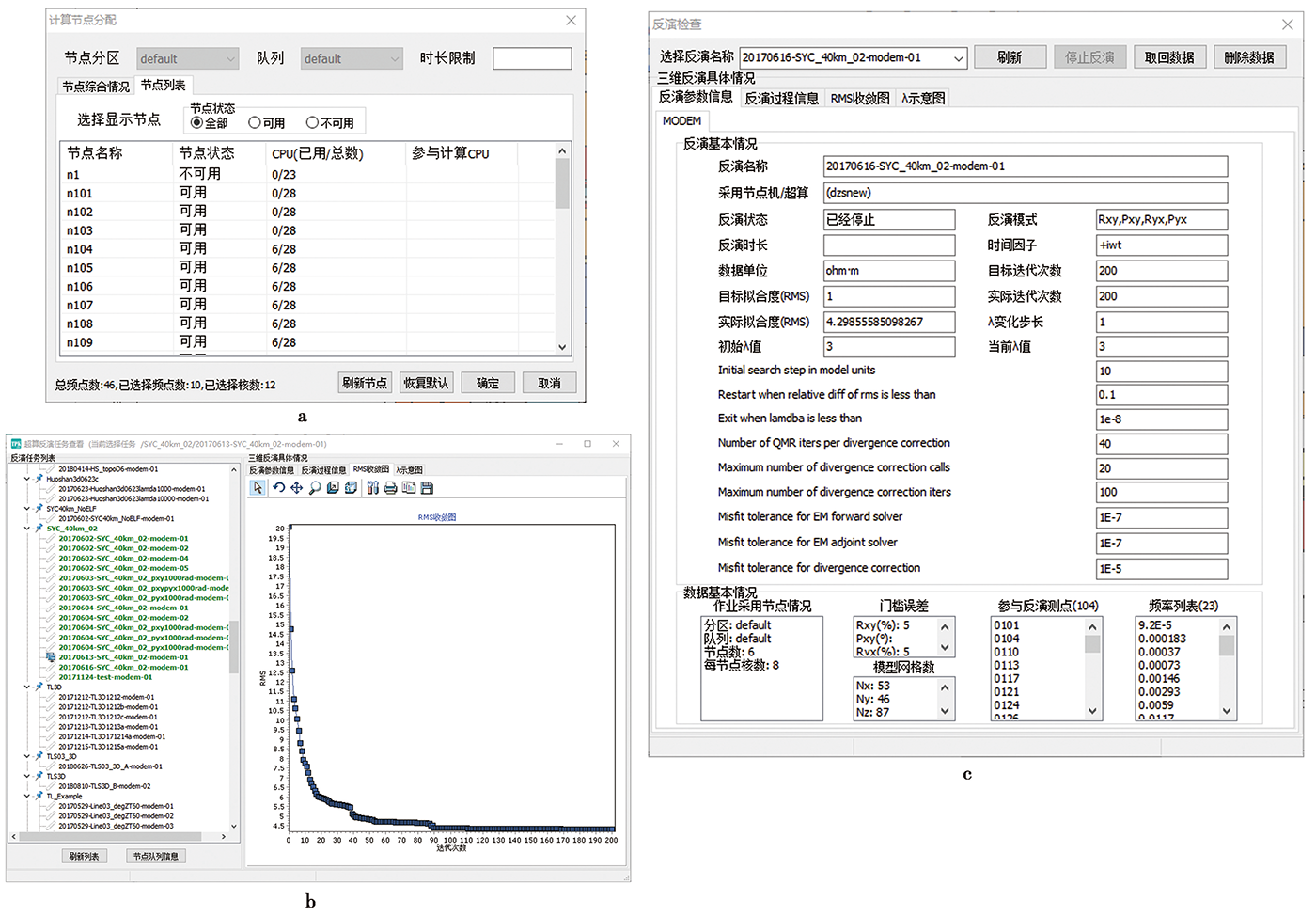The height and width of the screenshot is (916, 1316).
Task: Click the 2D zoom-box icon in chart toolbar
Action: point(333,487)
